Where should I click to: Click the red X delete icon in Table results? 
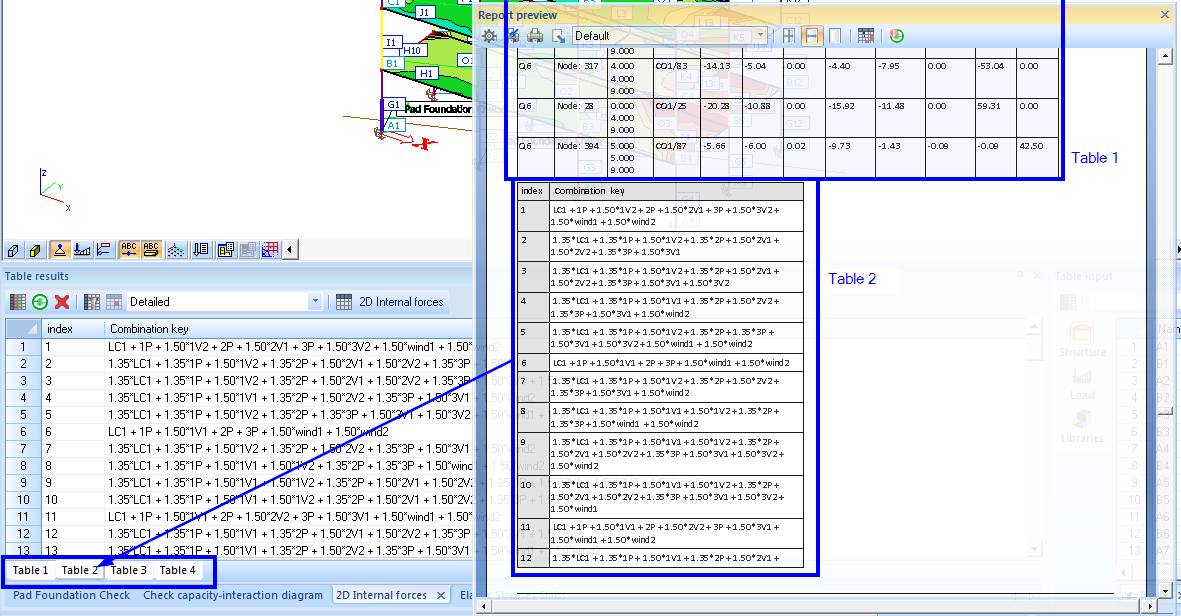[62, 302]
